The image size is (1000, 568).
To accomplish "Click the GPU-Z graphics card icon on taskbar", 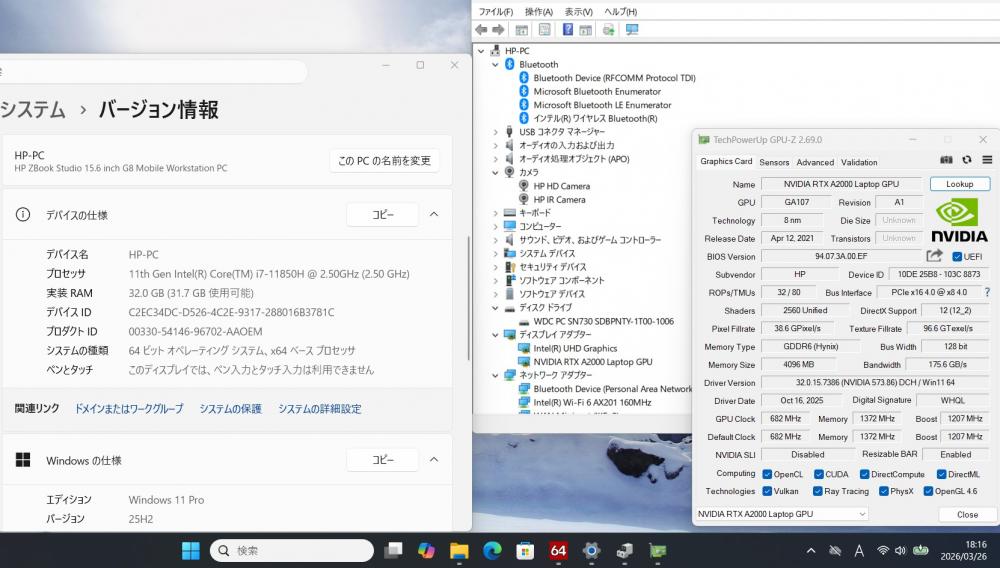I will coord(658,550).
